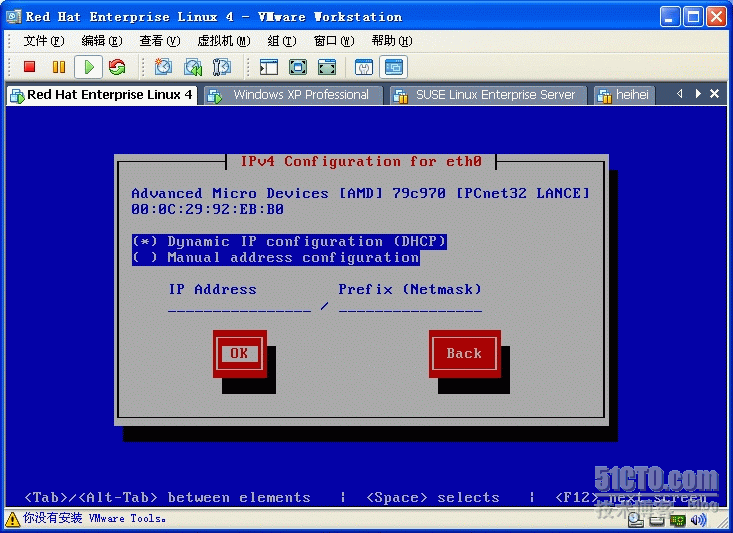Click the Take Snapshot clock icon
Image resolution: width=733 pixels, height=533 pixels.
tap(163, 67)
